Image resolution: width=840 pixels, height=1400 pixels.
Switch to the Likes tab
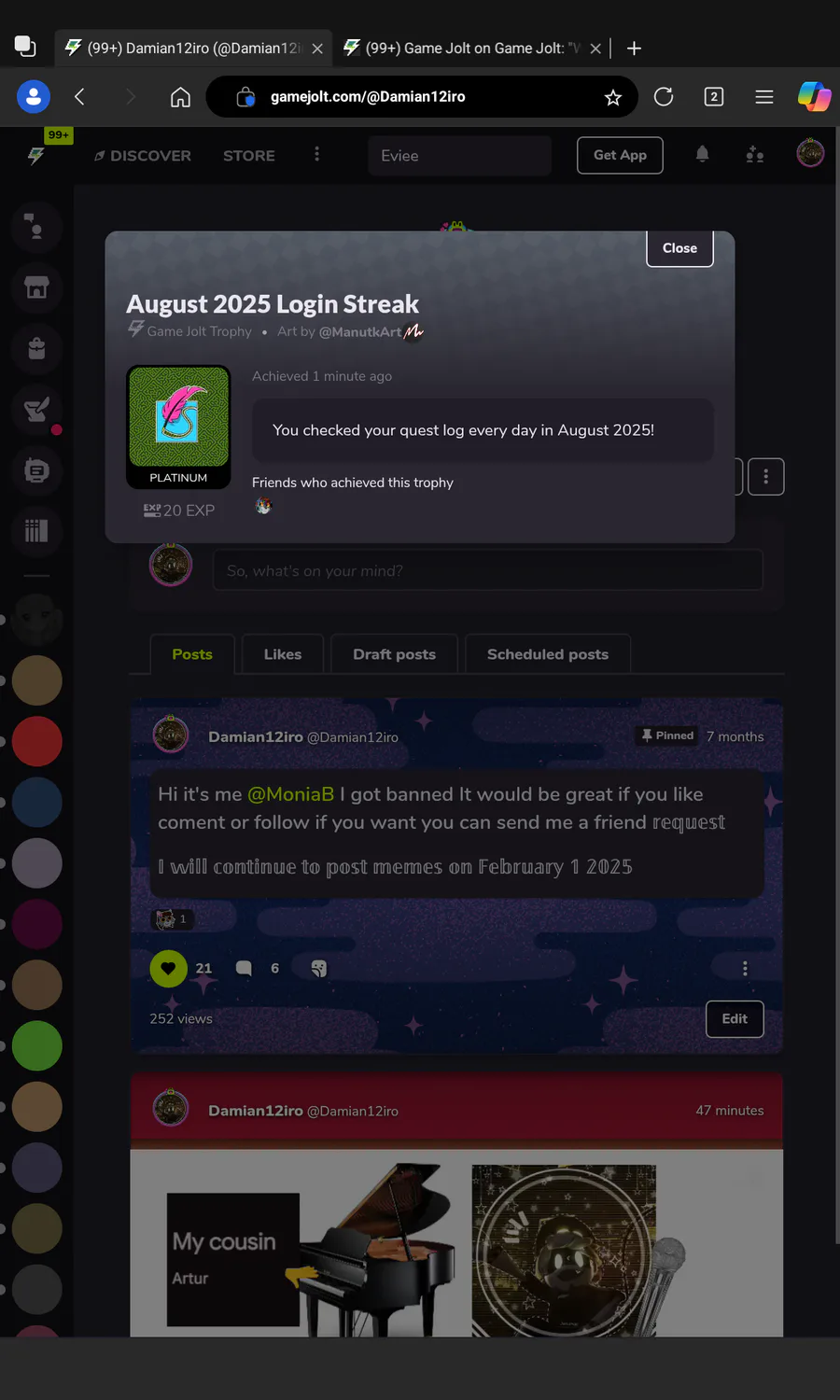tap(283, 654)
